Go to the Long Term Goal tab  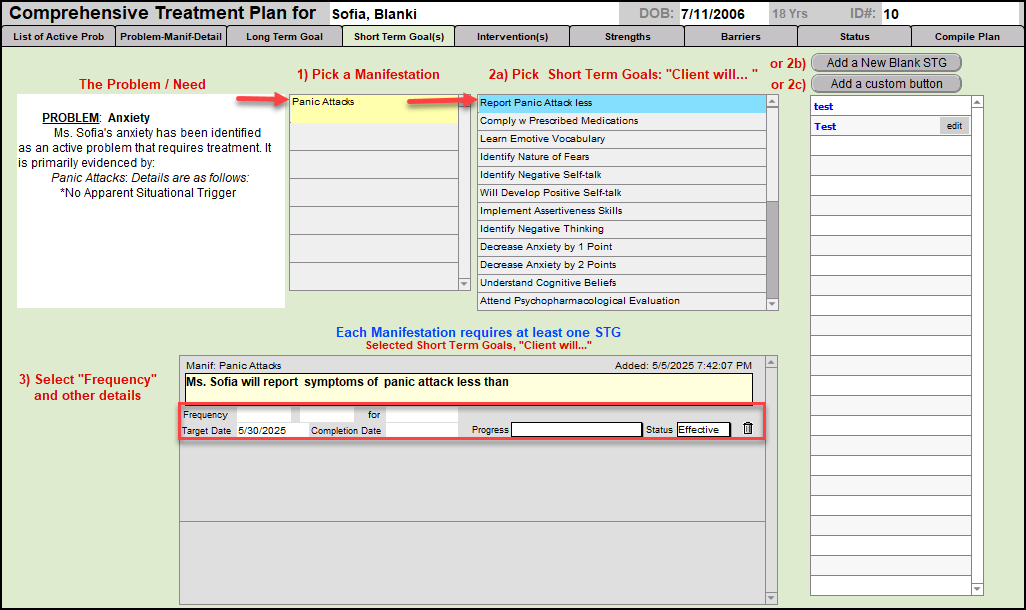(x=284, y=37)
